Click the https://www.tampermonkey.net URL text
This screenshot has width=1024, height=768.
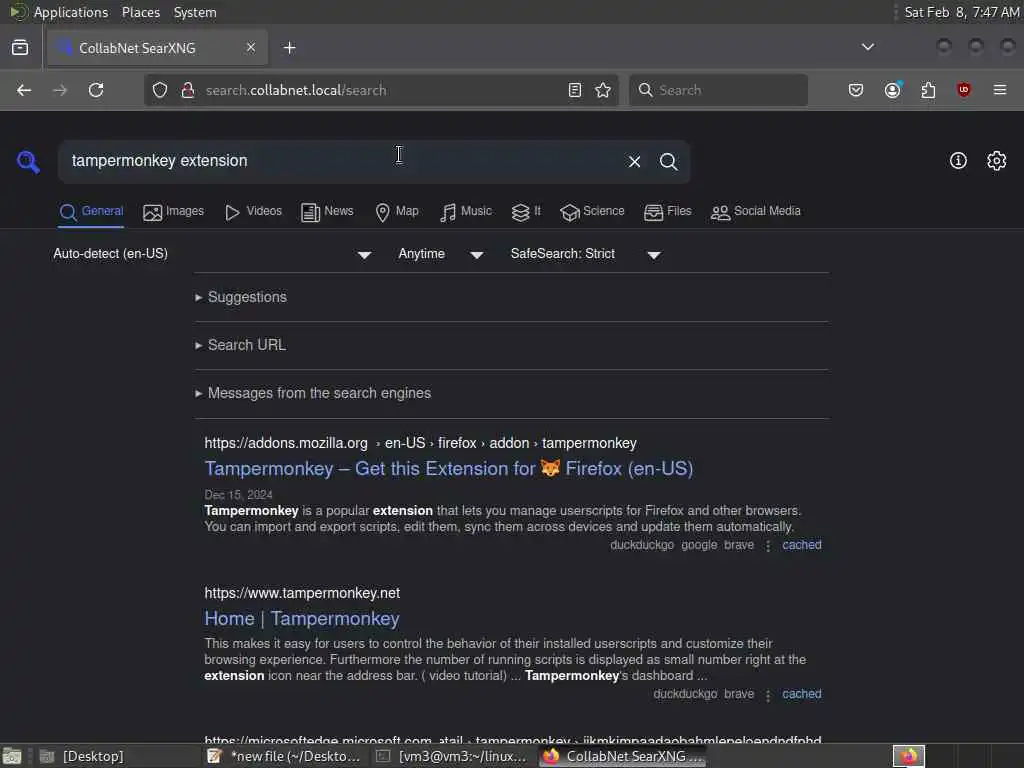302,593
